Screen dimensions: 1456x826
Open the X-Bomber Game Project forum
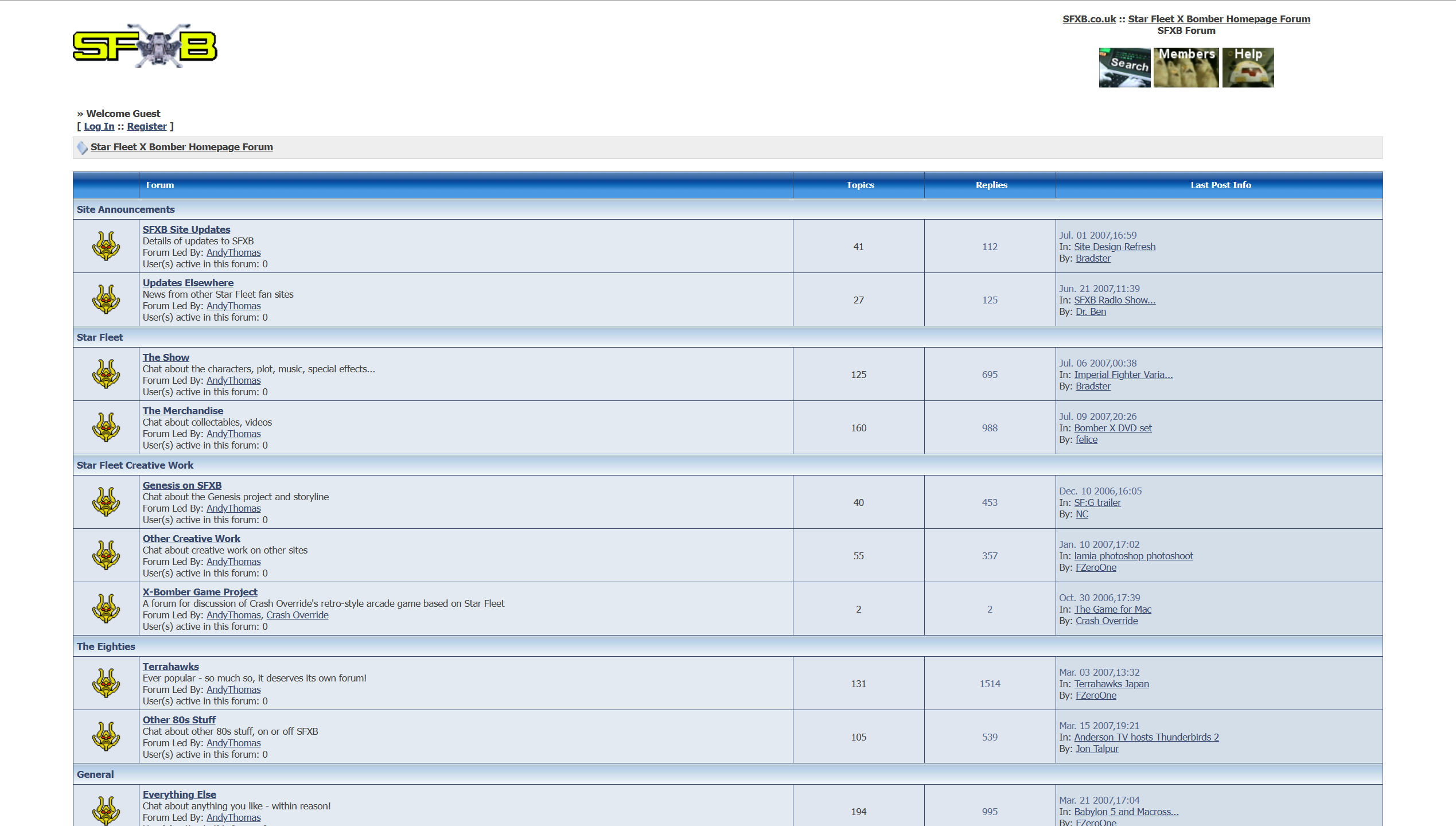pos(200,592)
